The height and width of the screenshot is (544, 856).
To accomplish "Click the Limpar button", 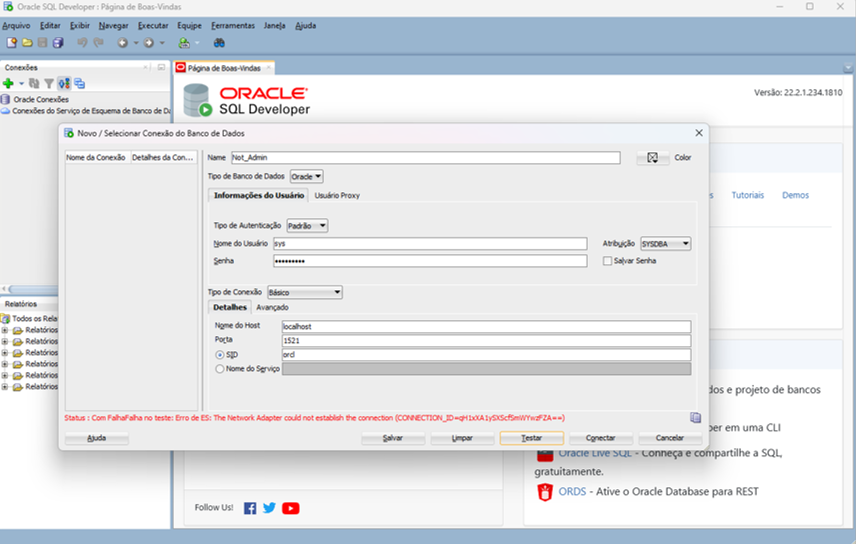I will (x=462, y=438).
